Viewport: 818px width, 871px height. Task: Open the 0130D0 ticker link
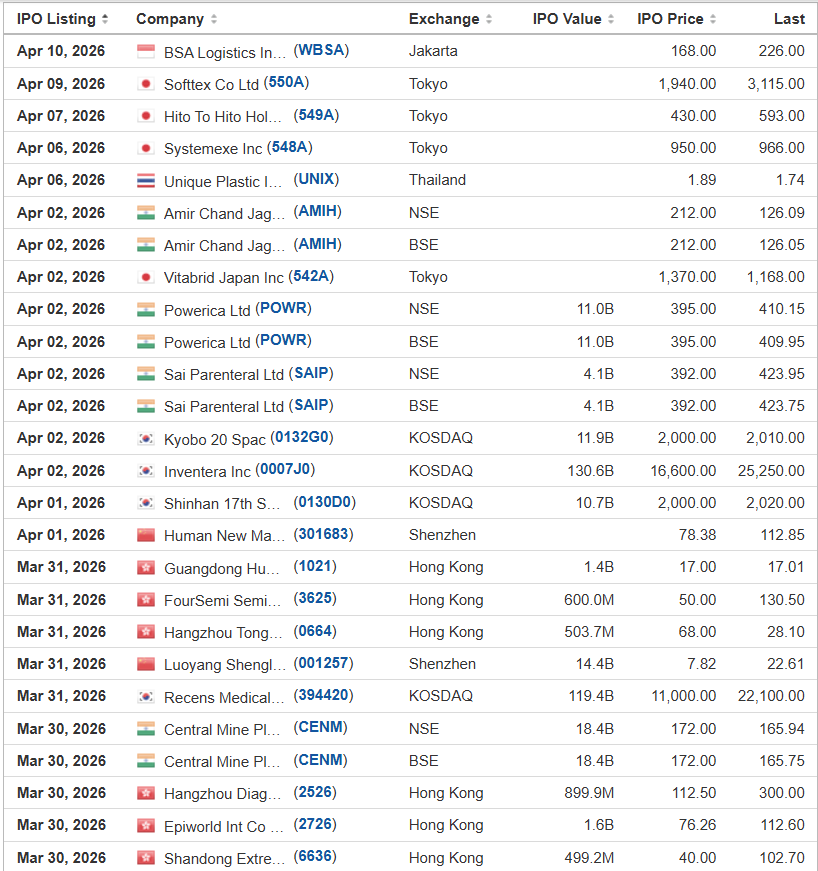click(x=325, y=502)
